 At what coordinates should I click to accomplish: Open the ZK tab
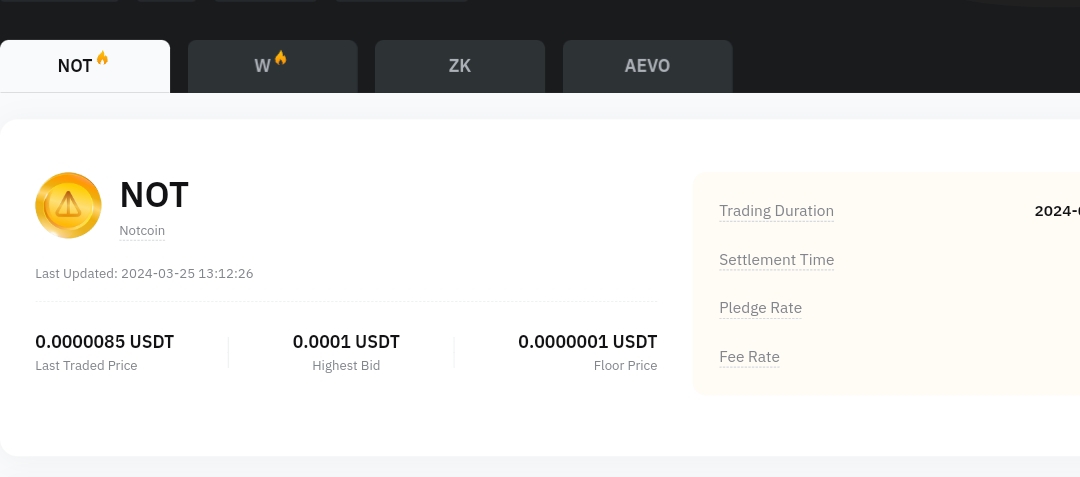[x=460, y=66]
